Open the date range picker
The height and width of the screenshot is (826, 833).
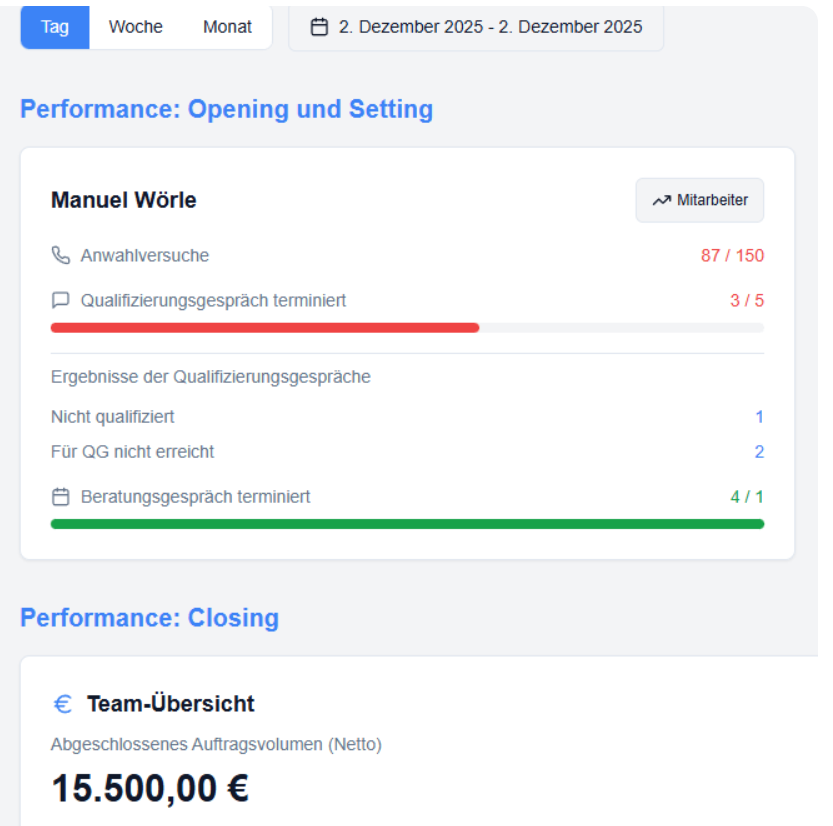(x=476, y=27)
